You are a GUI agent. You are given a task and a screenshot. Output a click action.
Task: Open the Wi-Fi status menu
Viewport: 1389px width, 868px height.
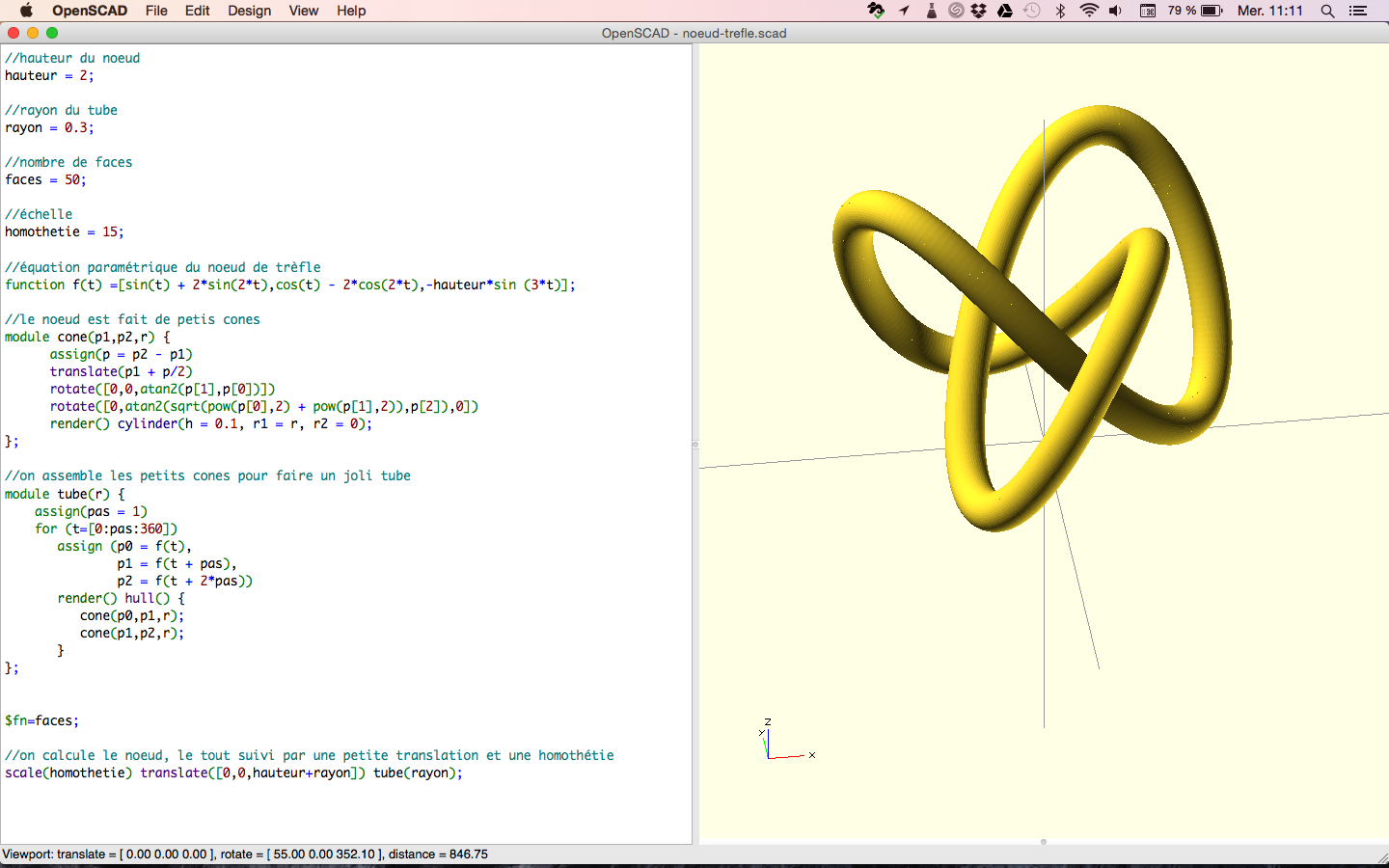[1089, 11]
